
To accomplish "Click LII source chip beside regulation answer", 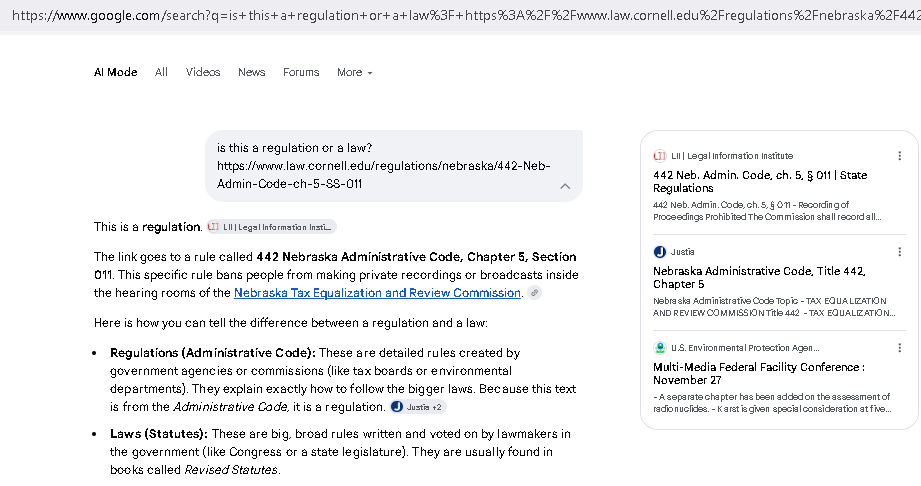I will (x=271, y=227).
